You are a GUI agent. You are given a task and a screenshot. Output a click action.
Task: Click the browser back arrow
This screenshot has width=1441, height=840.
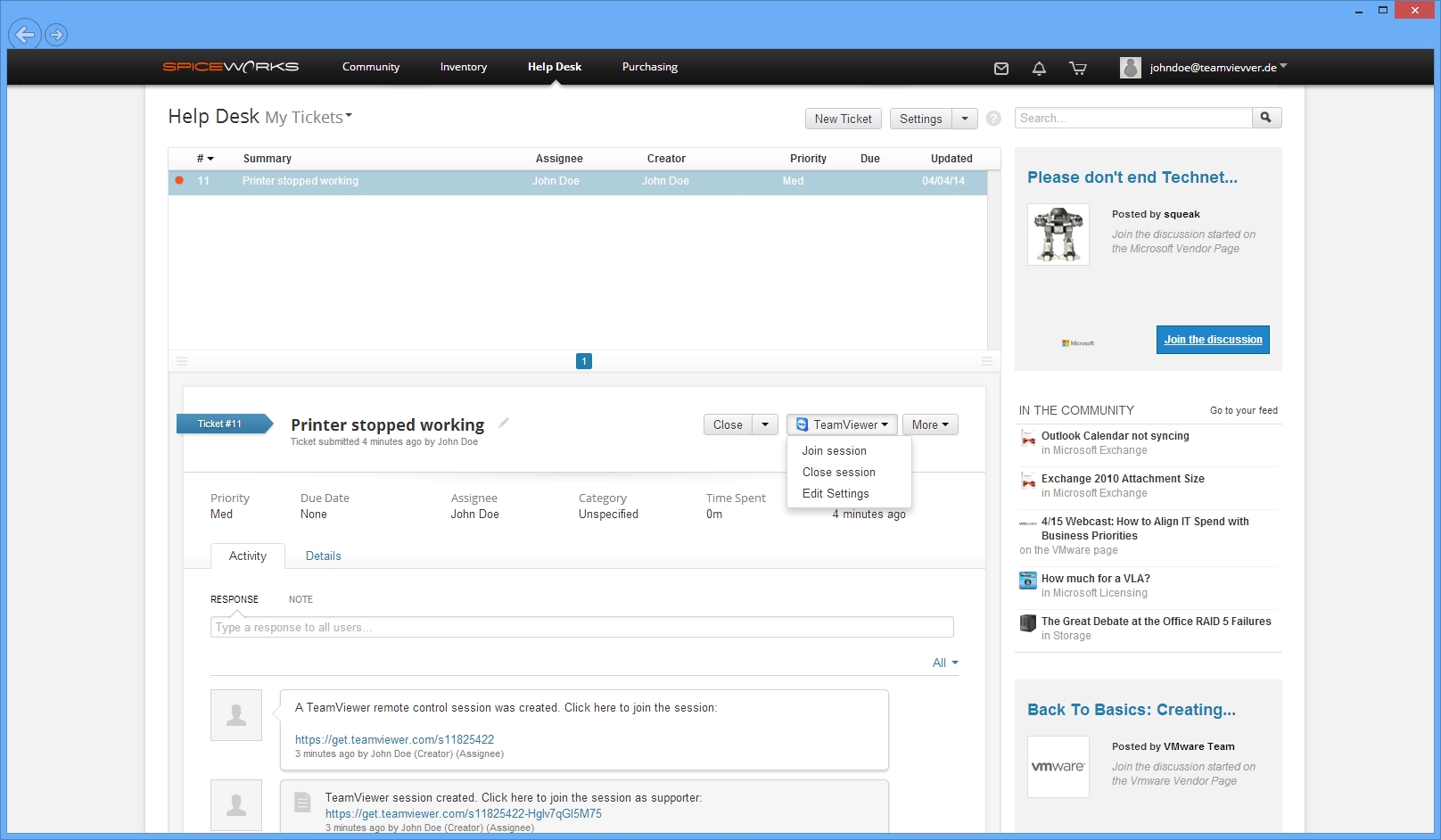tap(25, 35)
